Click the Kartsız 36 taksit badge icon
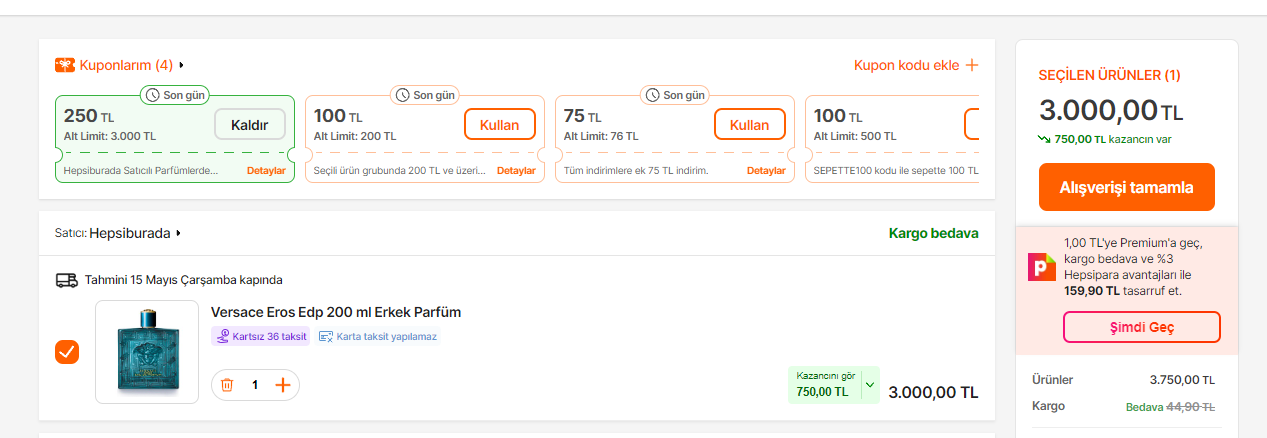Viewport: 1267px width, 438px height. 222,336
